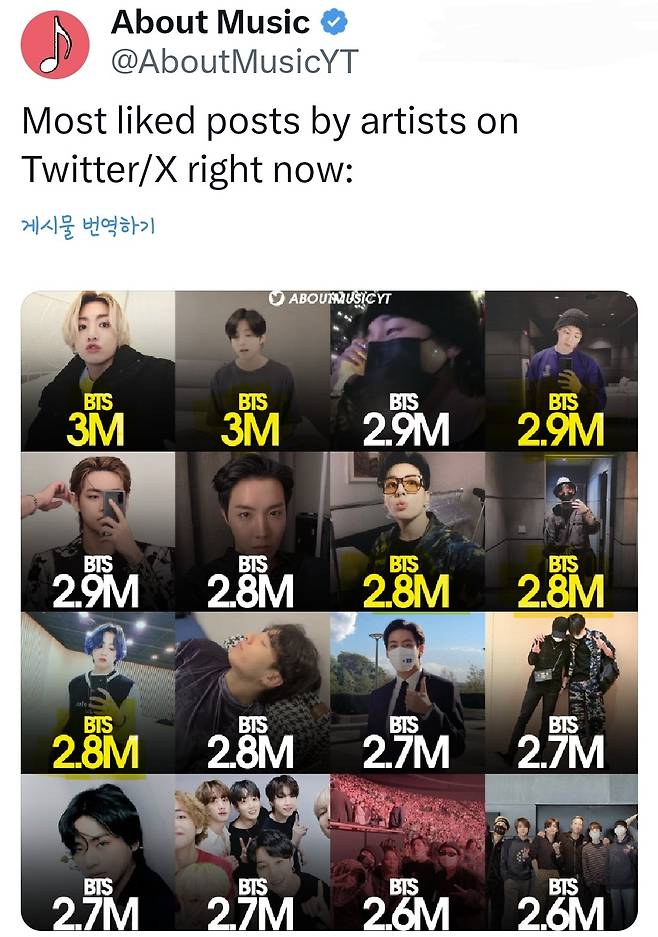658x937 pixels.
Task: Click the blue verified badge
Action: 333,21
